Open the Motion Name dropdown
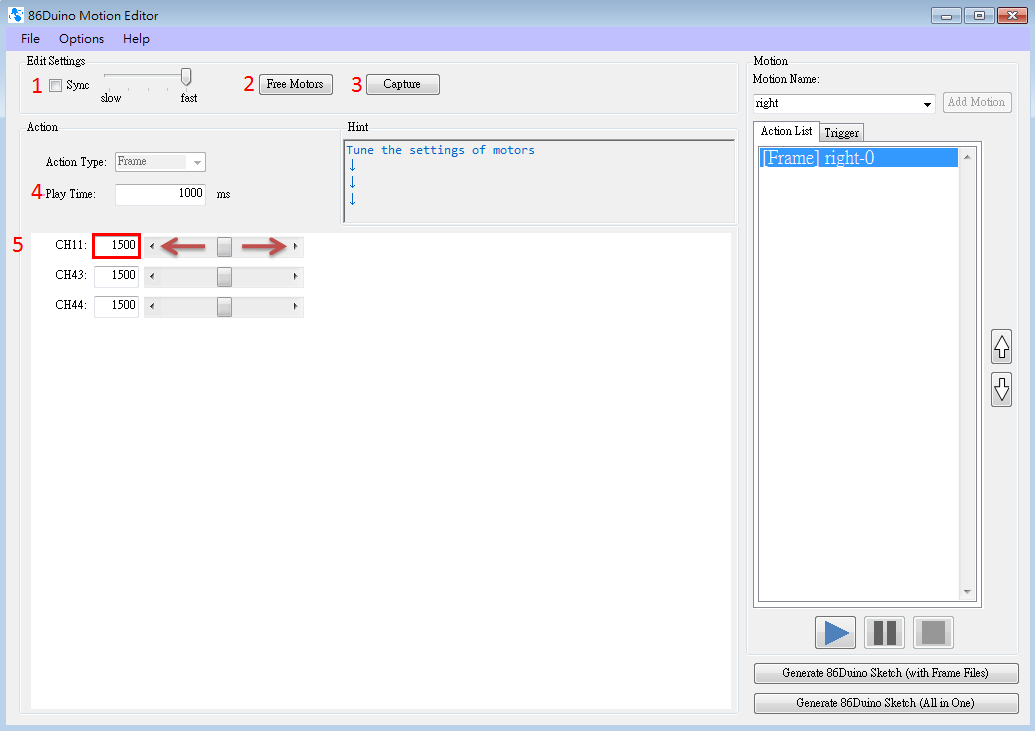The height and width of the screenshot is (731, 1035). point(927,104)
